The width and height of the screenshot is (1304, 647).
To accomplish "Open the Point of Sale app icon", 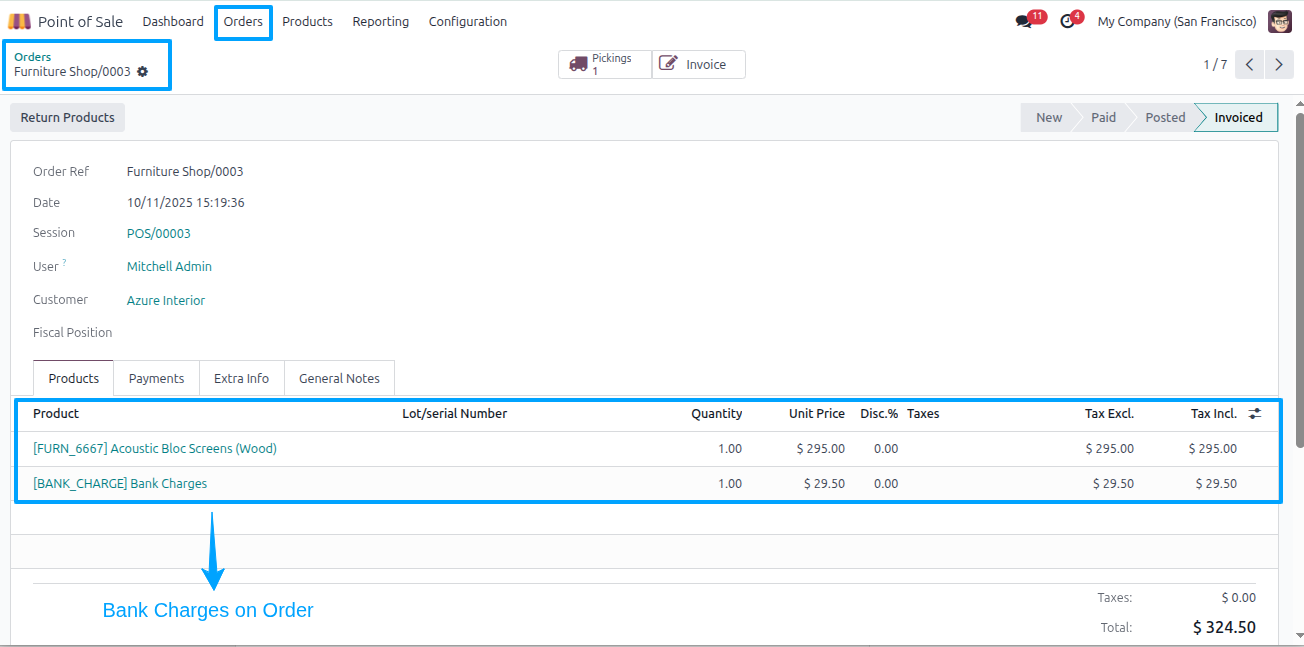I will [x=19, y=21].
